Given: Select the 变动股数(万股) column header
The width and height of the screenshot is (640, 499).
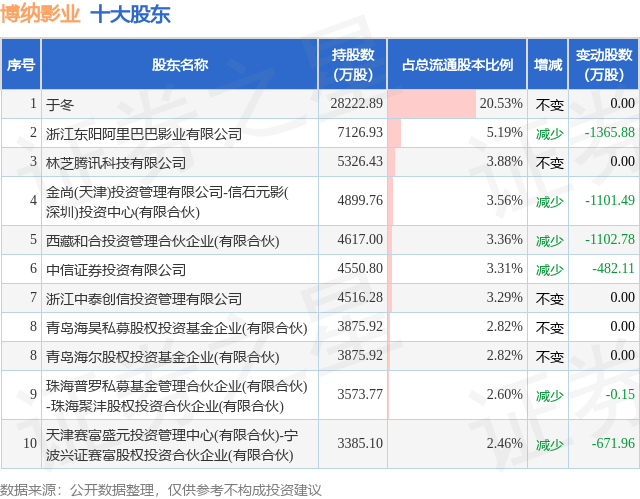Looking at the screenshot, I should pyautogui.click(x=604, y=64).
